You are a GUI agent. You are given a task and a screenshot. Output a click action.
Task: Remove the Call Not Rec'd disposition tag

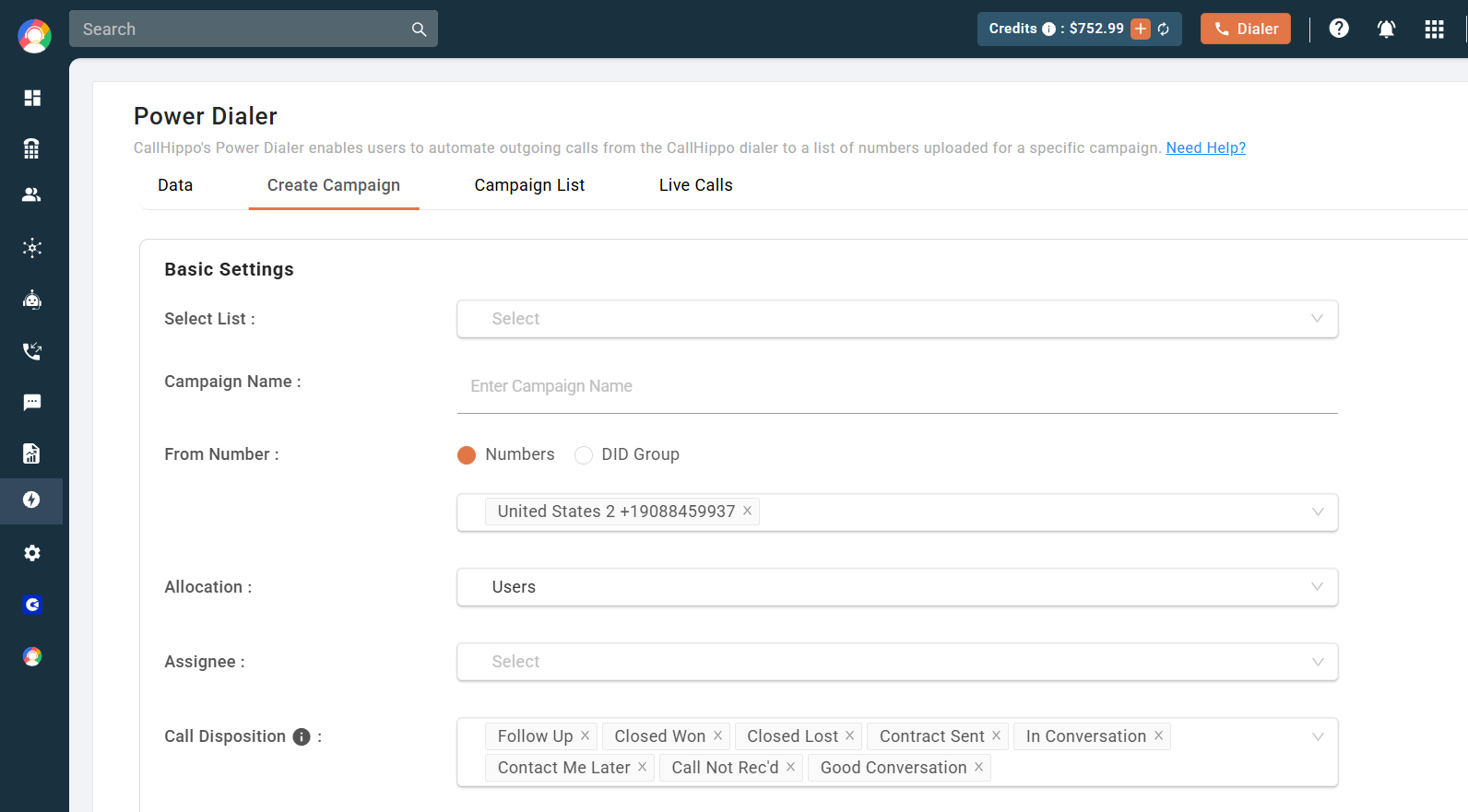[x=790, y=767]
